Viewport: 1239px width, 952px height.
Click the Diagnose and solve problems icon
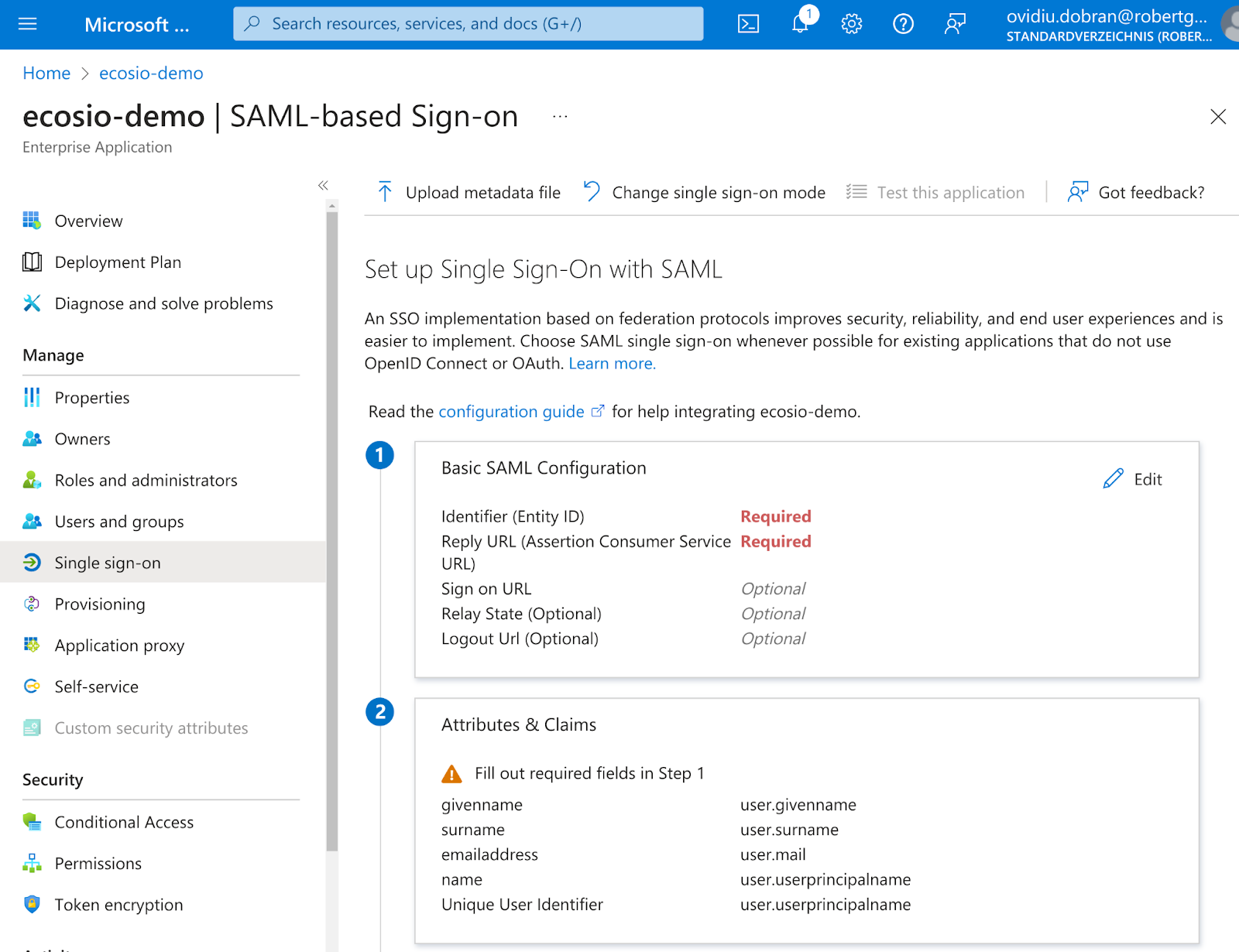[x=32, y=303]
